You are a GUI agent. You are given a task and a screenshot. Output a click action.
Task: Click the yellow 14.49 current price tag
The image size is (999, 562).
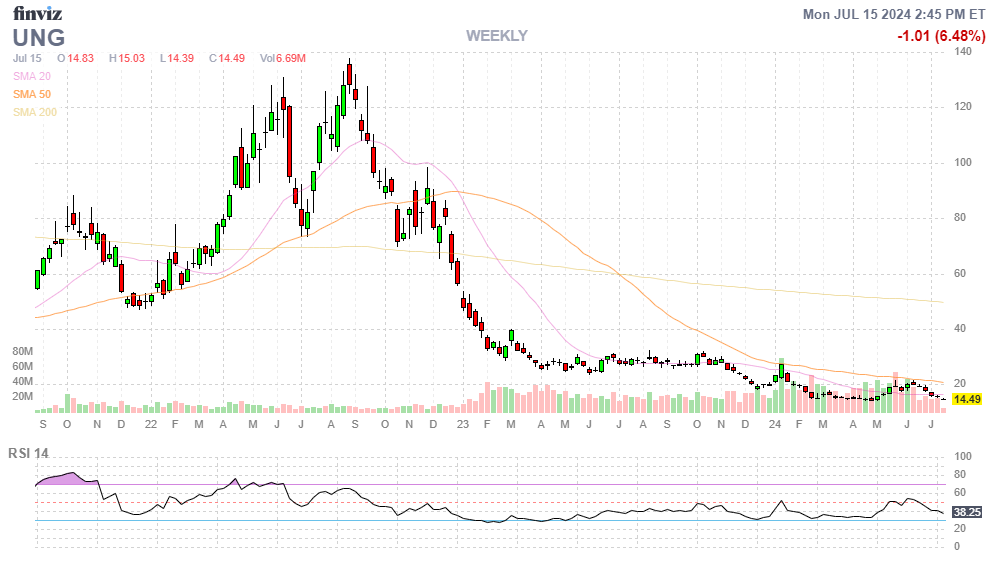(x=965, y=399)
